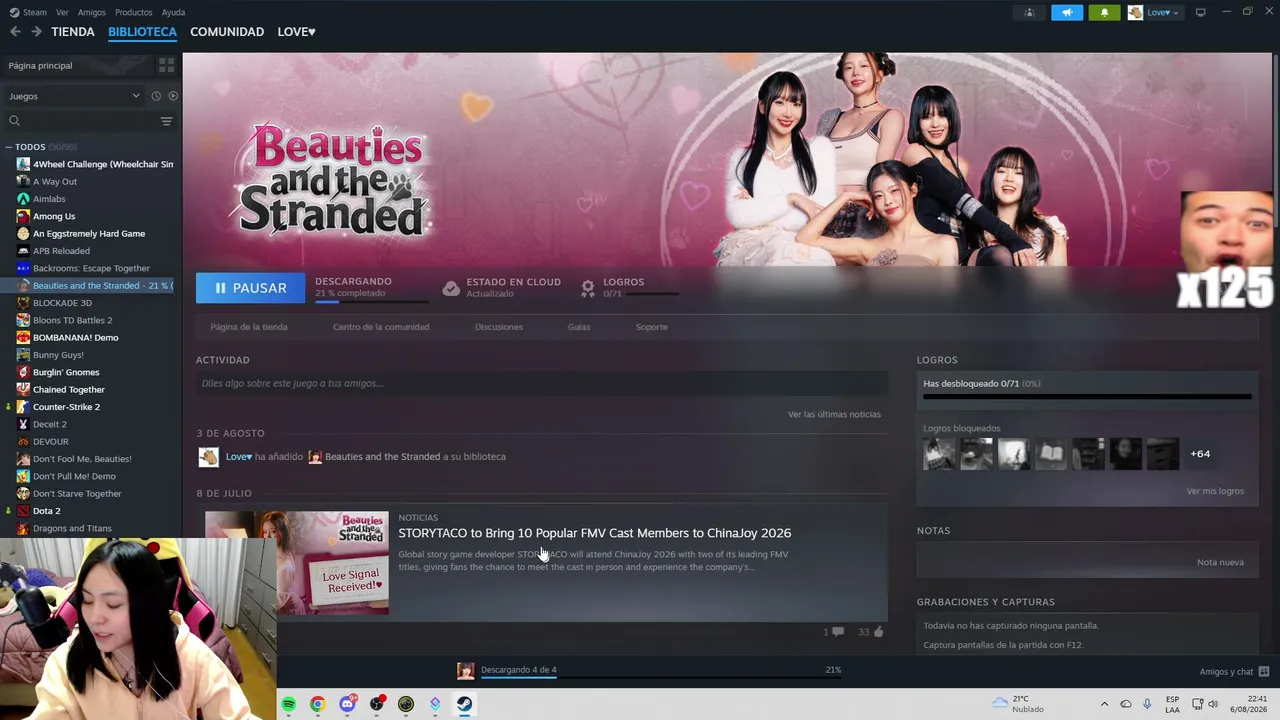This screenshot has height=720, width=1280.
Task: Switch to the TIENDA tab
Action: pos(73,32)
